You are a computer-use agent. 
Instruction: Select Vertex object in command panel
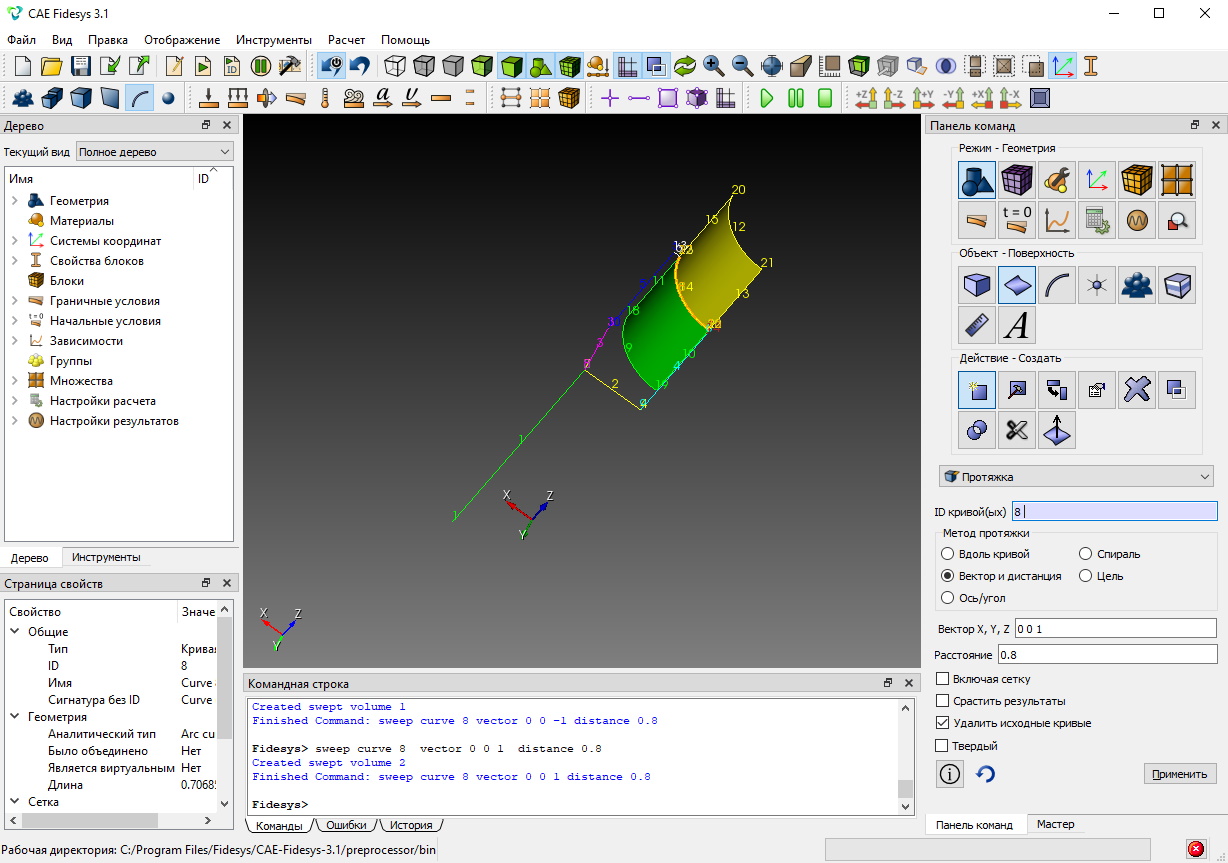coord(1097,287)
